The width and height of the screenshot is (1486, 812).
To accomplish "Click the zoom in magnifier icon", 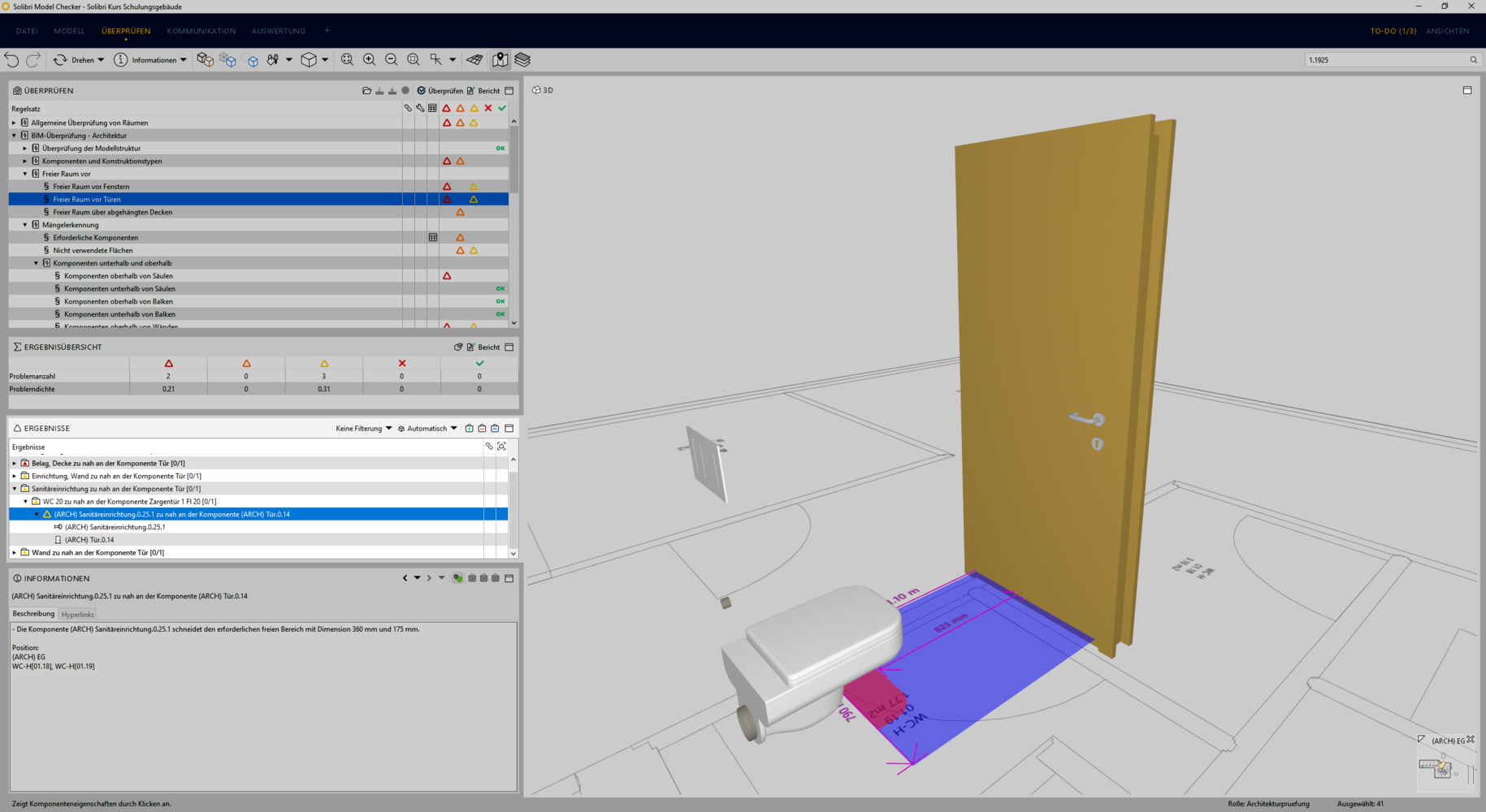I will [369, 59].
